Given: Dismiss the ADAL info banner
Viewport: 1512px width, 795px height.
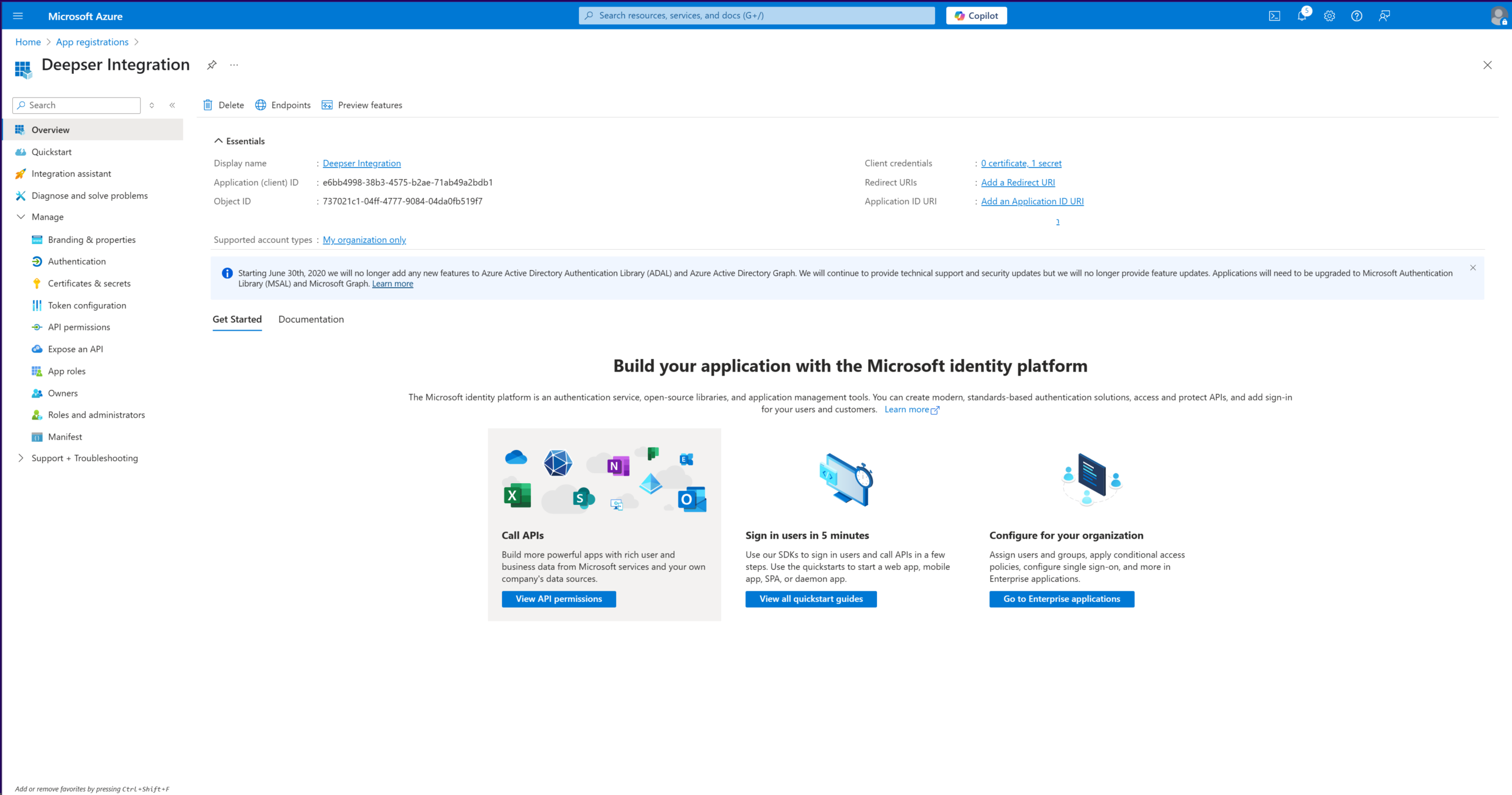Looking at the screenshot, I should (1473, 268).
